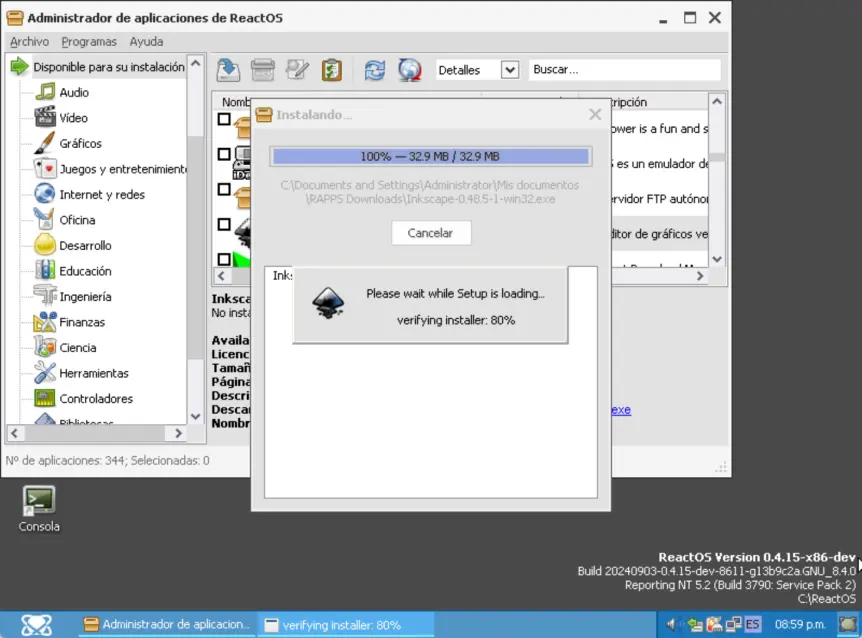Click the application list scroll left arrow
The width and height of the screenshot is (862, 638).
tap(221, 276)
